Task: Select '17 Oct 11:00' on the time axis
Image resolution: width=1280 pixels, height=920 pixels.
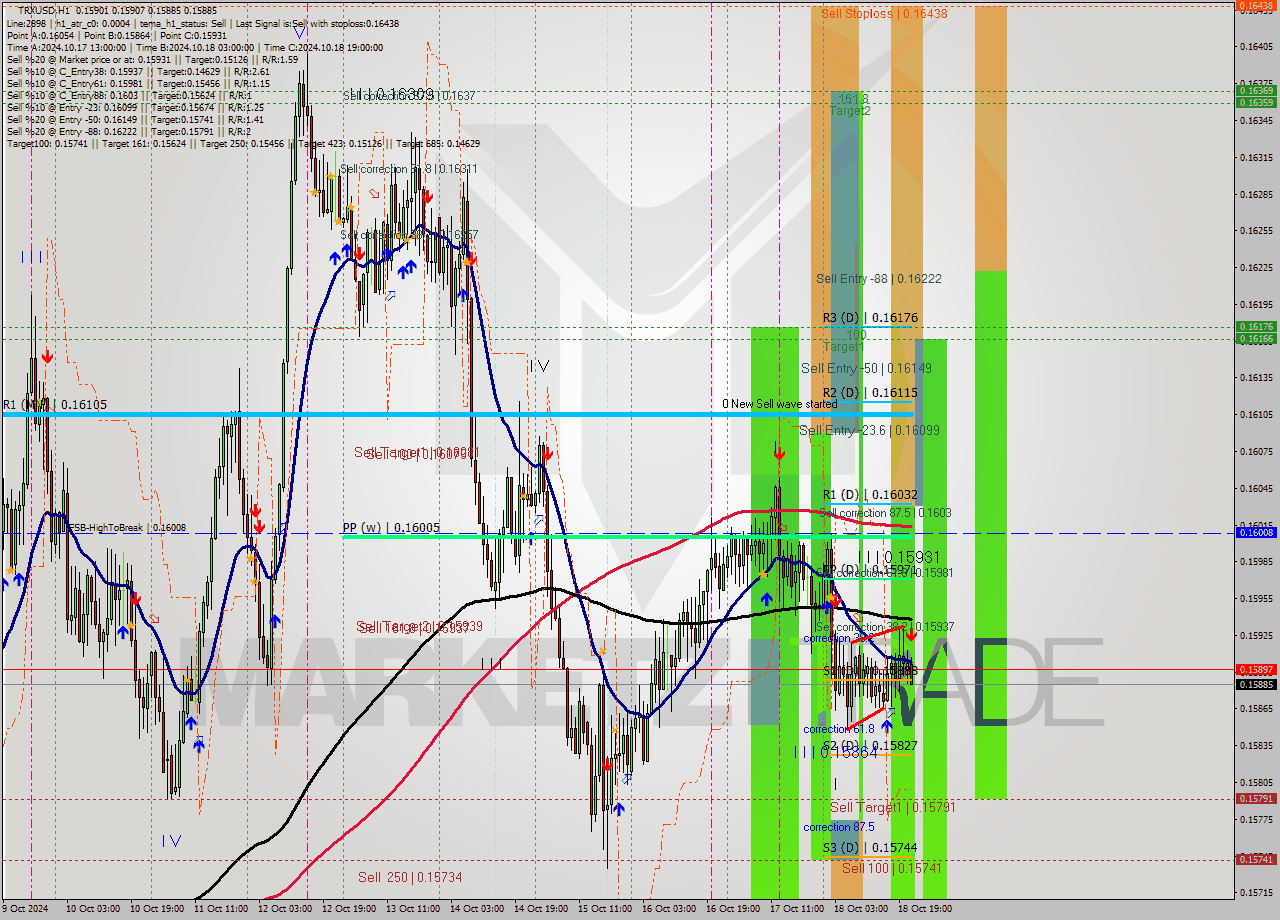Action: (x=797, y=909)
